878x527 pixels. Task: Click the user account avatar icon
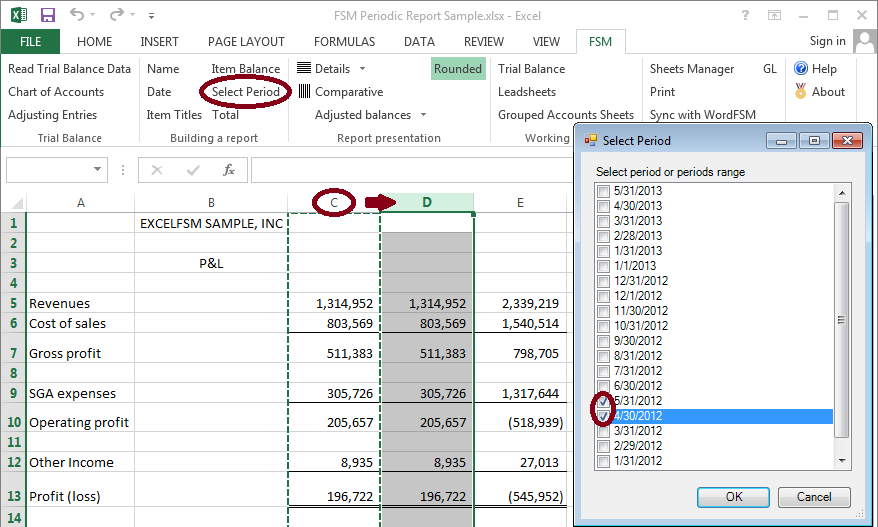pyautogui.click(x=865, y=41)
